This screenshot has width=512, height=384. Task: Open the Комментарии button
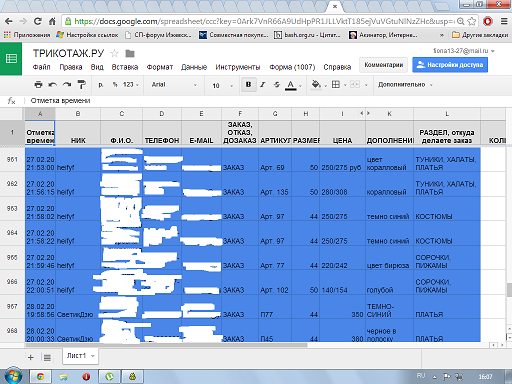tap(384, 65)
